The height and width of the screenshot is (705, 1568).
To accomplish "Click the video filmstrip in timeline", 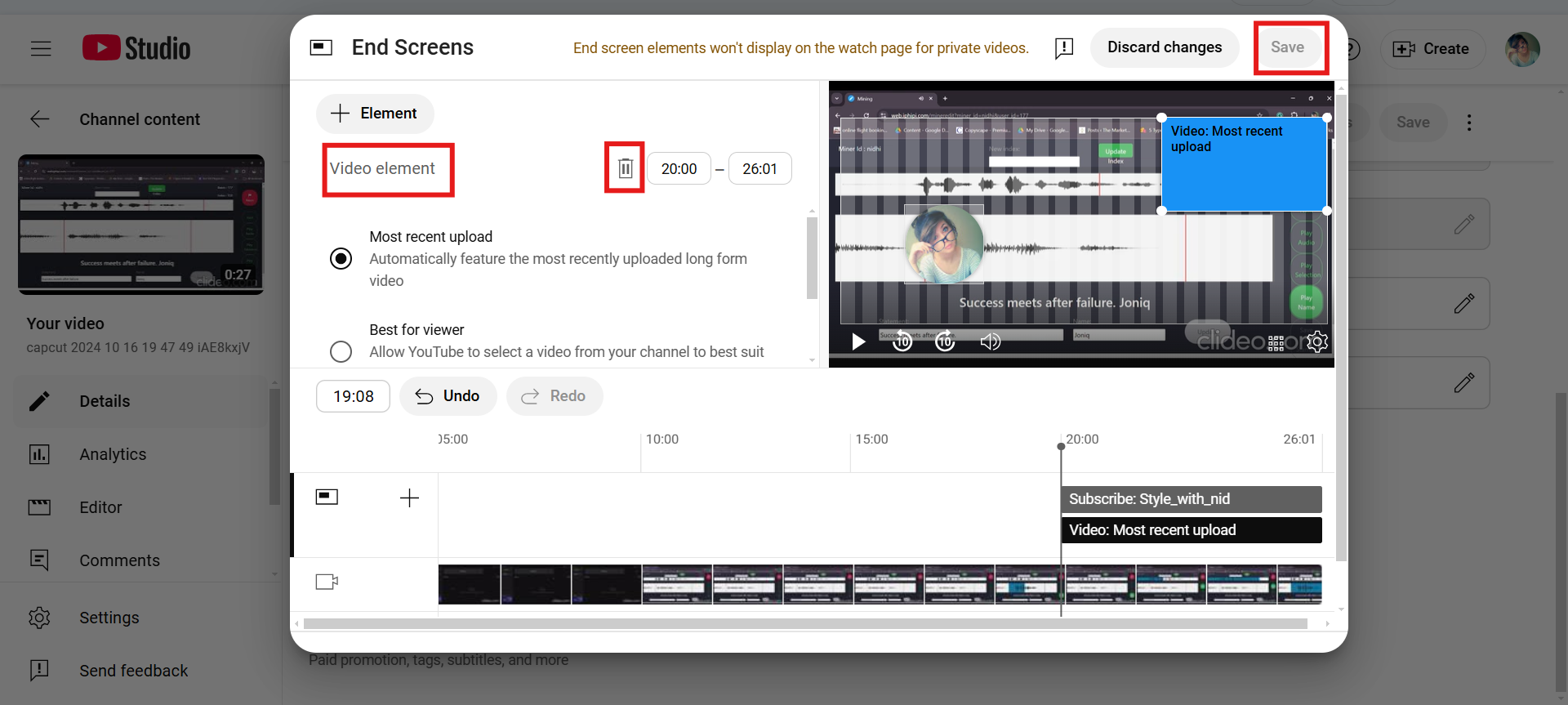I will point(880,585).
